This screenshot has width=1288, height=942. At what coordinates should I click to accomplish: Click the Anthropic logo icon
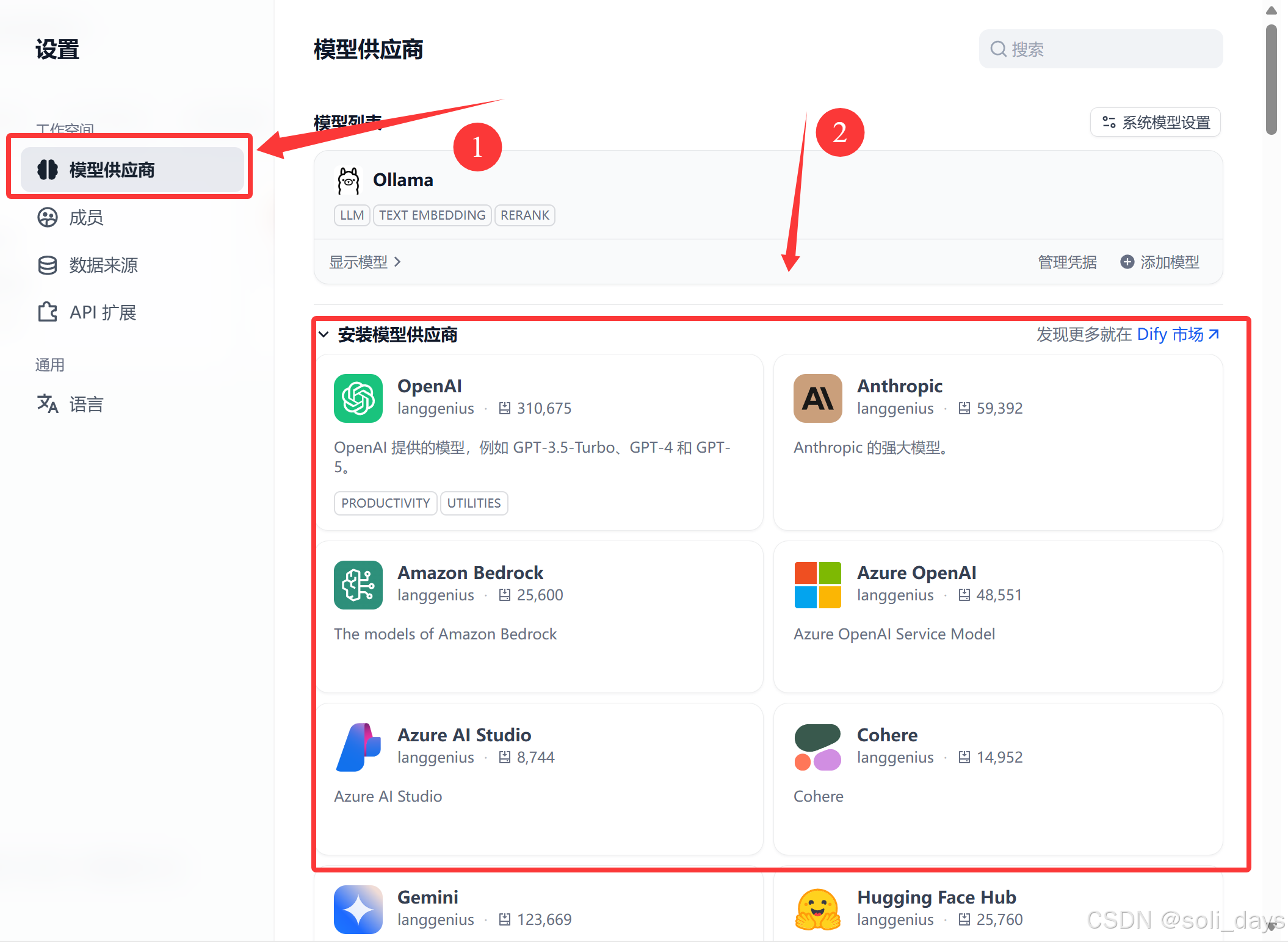[x=817, y=398]
